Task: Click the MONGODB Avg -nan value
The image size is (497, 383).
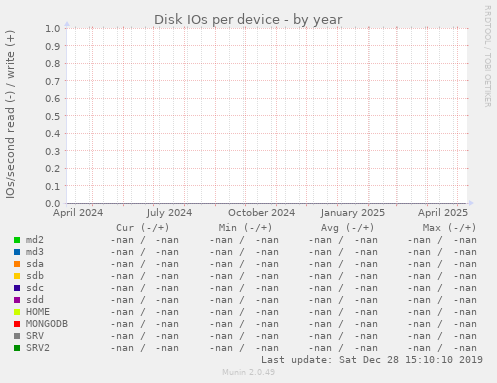Action: [343, 324]
